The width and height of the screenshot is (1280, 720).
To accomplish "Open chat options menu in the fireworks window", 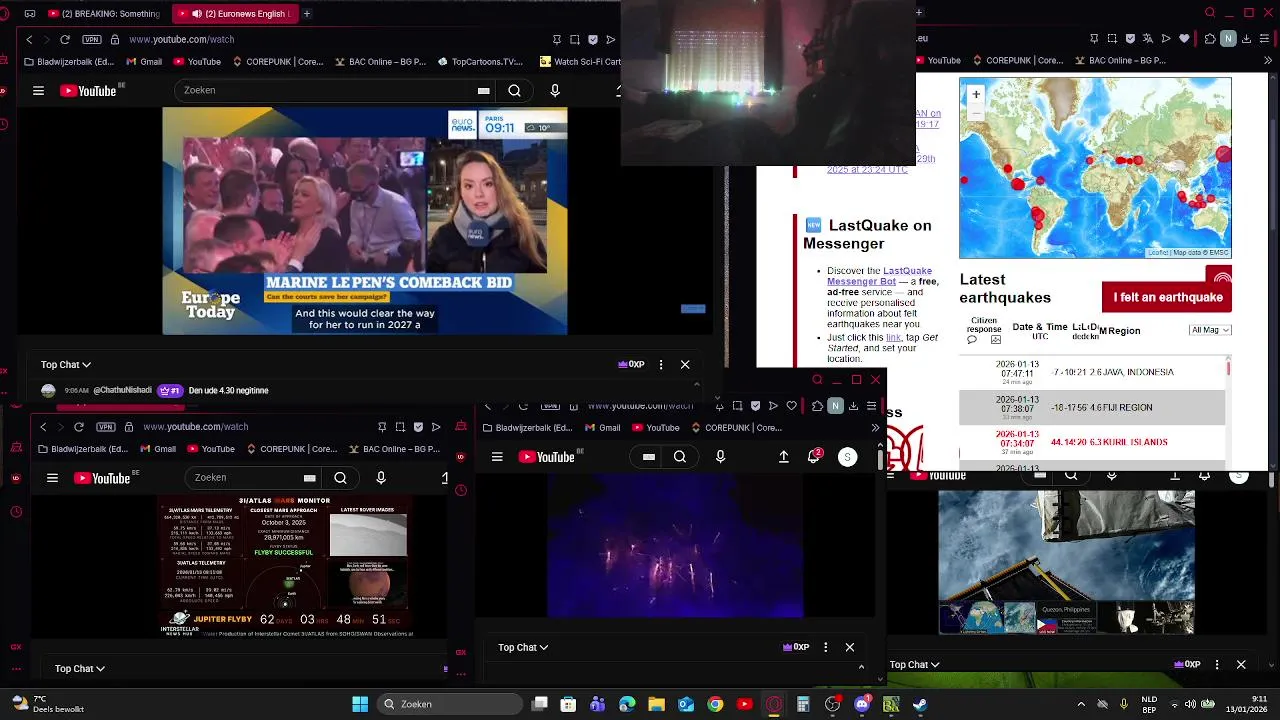I will (825, 648).
